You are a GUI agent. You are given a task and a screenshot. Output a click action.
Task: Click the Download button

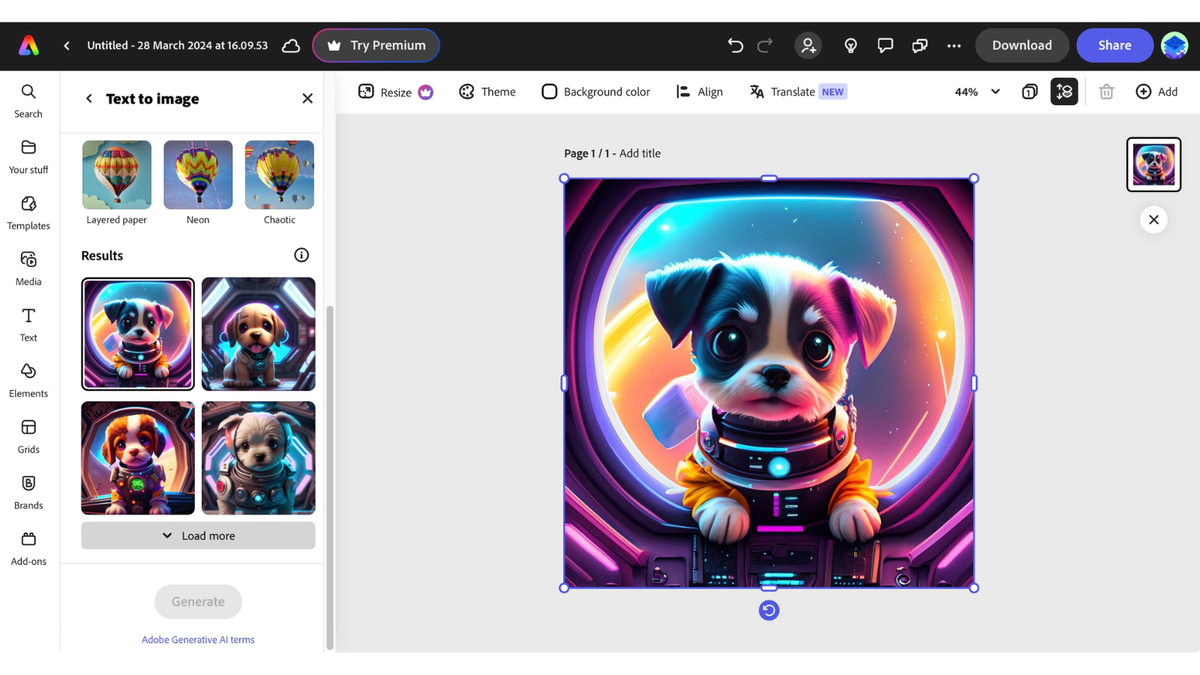(1022, 45)
